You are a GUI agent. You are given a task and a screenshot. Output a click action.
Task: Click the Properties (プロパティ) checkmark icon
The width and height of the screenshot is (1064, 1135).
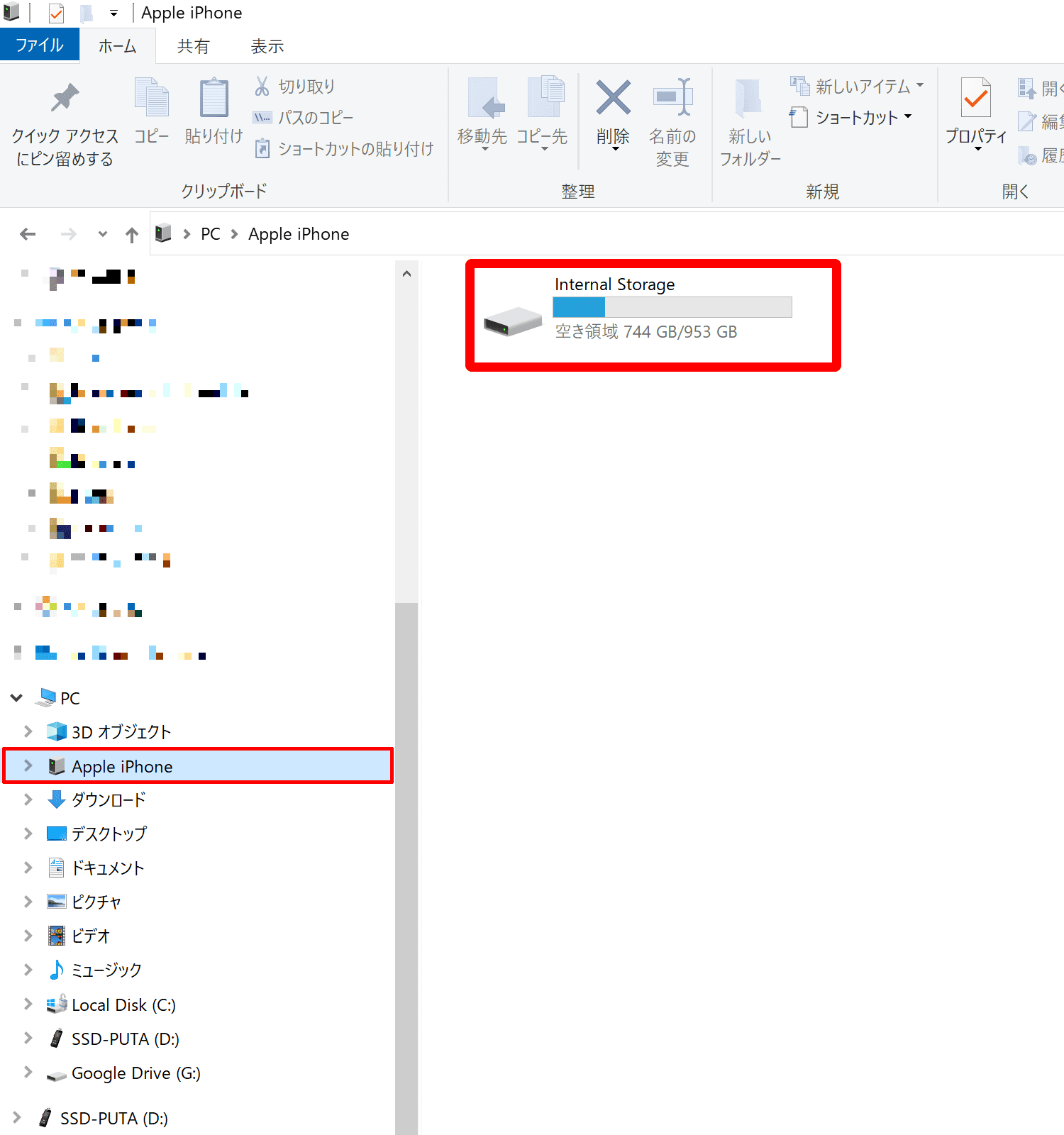point(976,97)
